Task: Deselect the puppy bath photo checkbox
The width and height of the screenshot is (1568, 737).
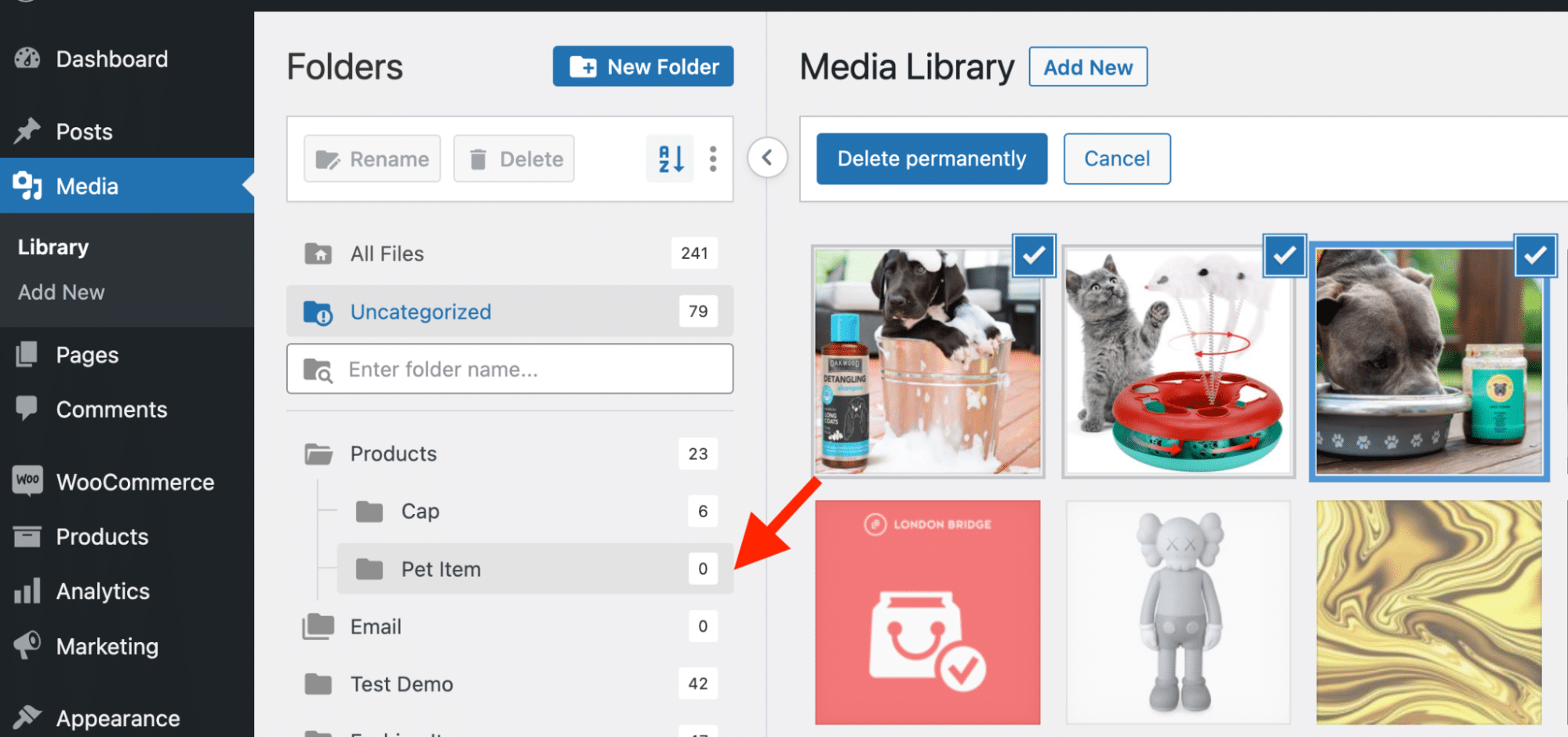Action: [1034, 255]
